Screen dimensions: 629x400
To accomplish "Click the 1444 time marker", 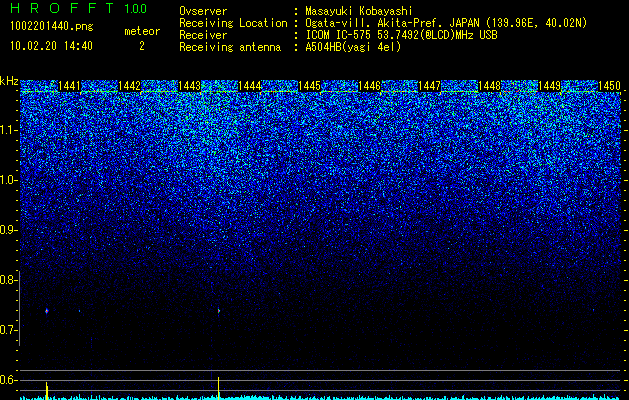I will point(250,86).
